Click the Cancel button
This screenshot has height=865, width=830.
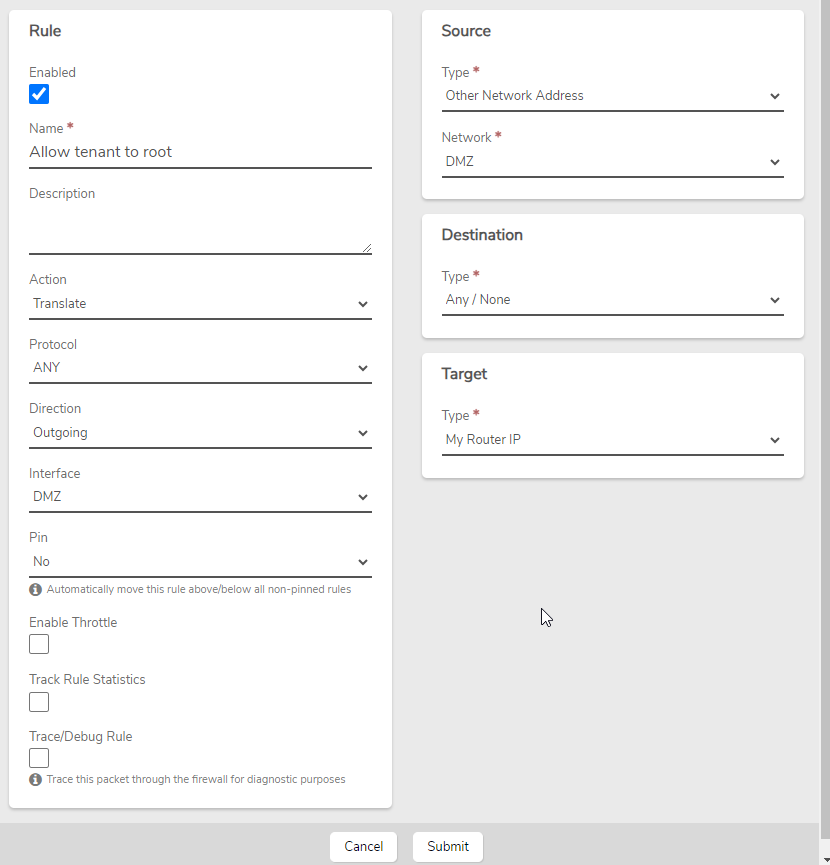(x=363, y=846)
